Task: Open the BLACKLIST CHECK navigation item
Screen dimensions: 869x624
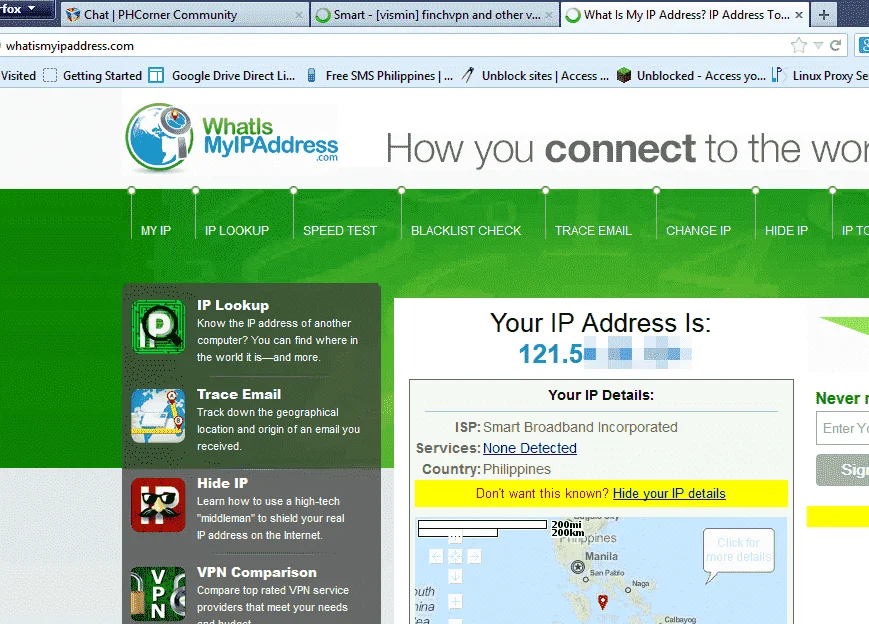Action: pyautogui.click(x=466, y=231)
